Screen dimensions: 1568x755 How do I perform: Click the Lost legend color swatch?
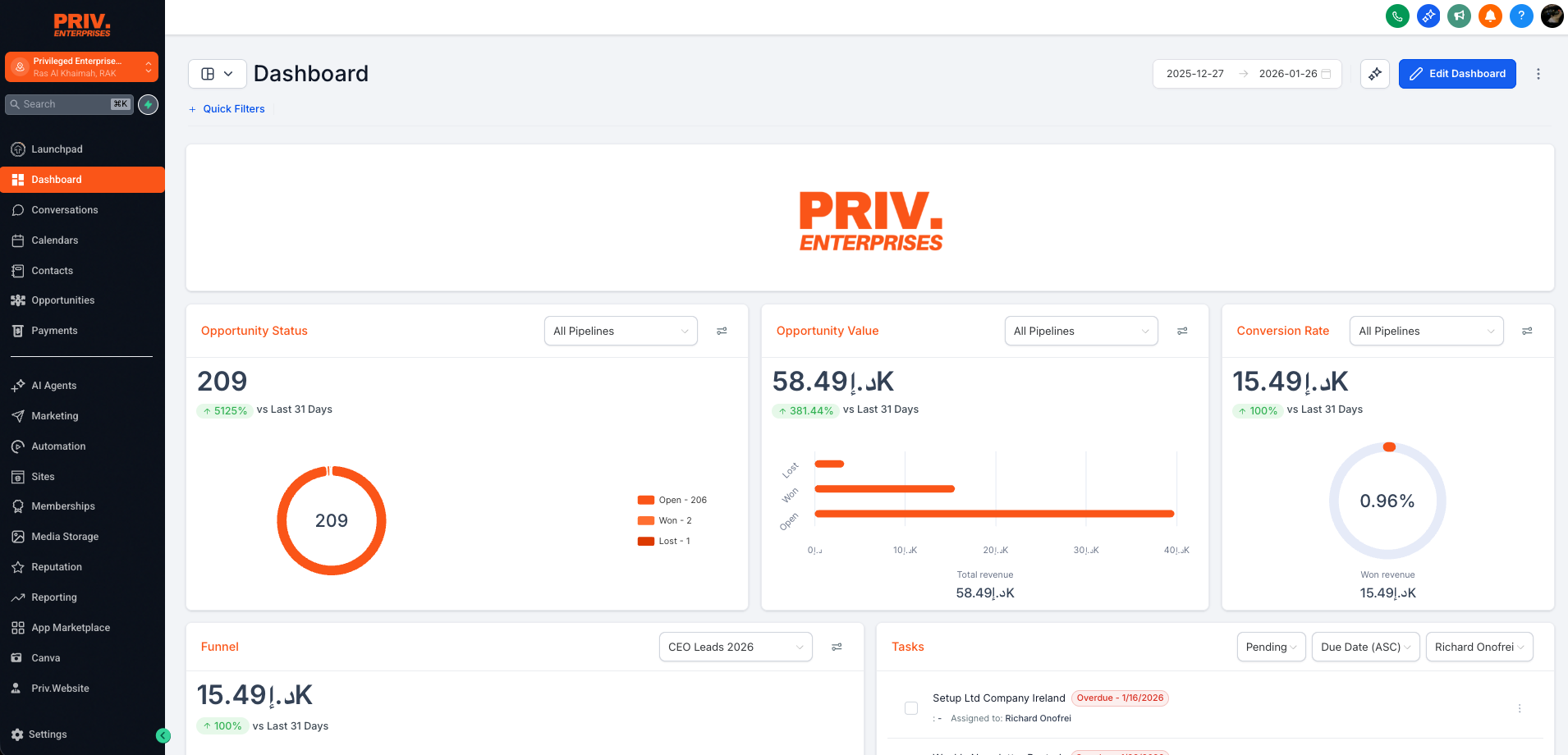pyautogui.click(x=646, y=541)
